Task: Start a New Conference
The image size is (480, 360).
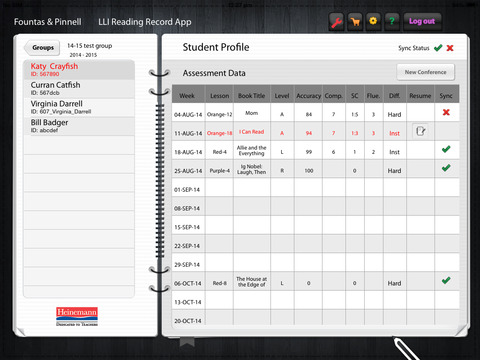Action: pyautogui.click(x=425, y=72)
